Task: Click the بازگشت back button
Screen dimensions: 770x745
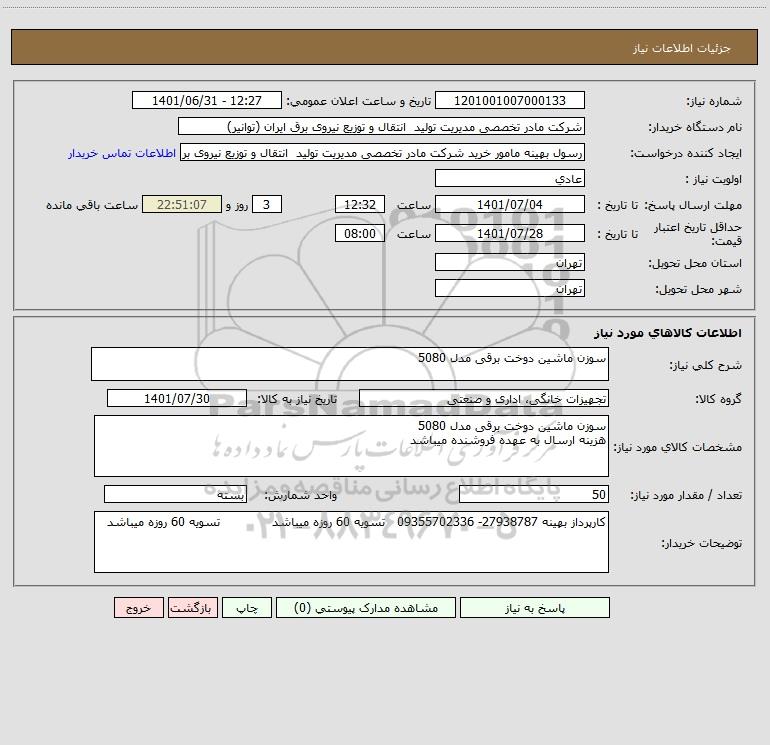Action: 192,607
